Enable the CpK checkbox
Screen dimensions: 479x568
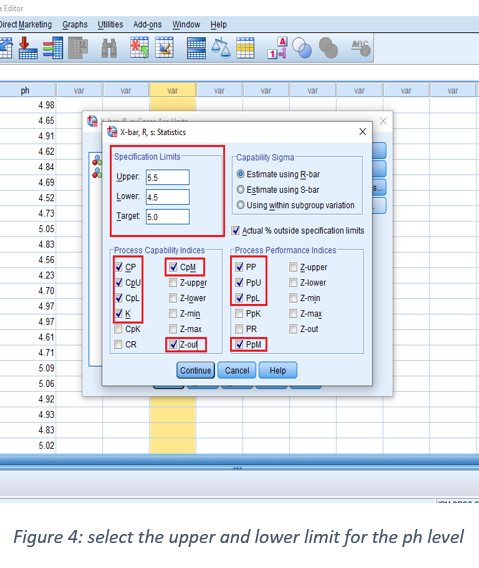[118, 329]
